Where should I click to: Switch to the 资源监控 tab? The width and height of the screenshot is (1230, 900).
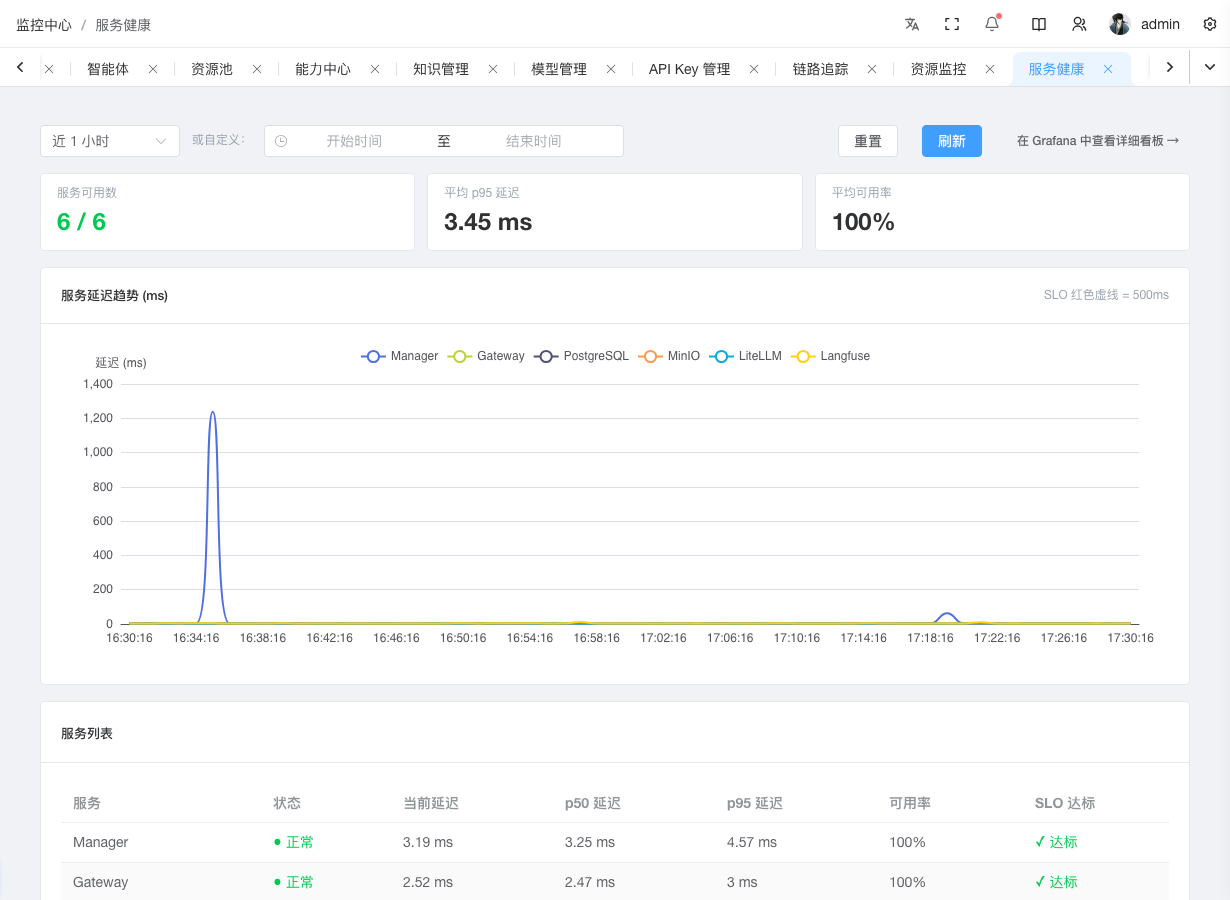pyautogui.click(x=938, y=69)
